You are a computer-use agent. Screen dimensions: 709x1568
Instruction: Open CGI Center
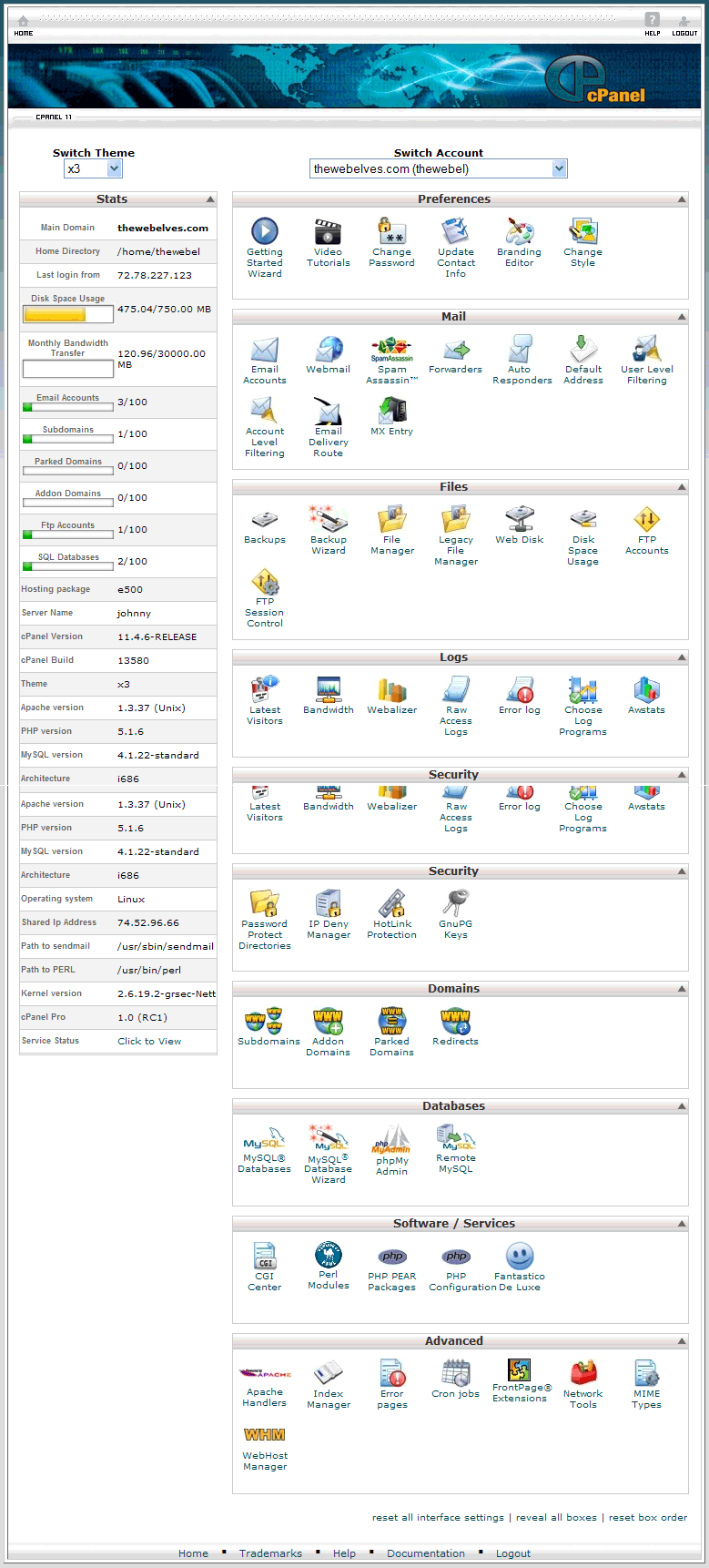pos(265,1268)
